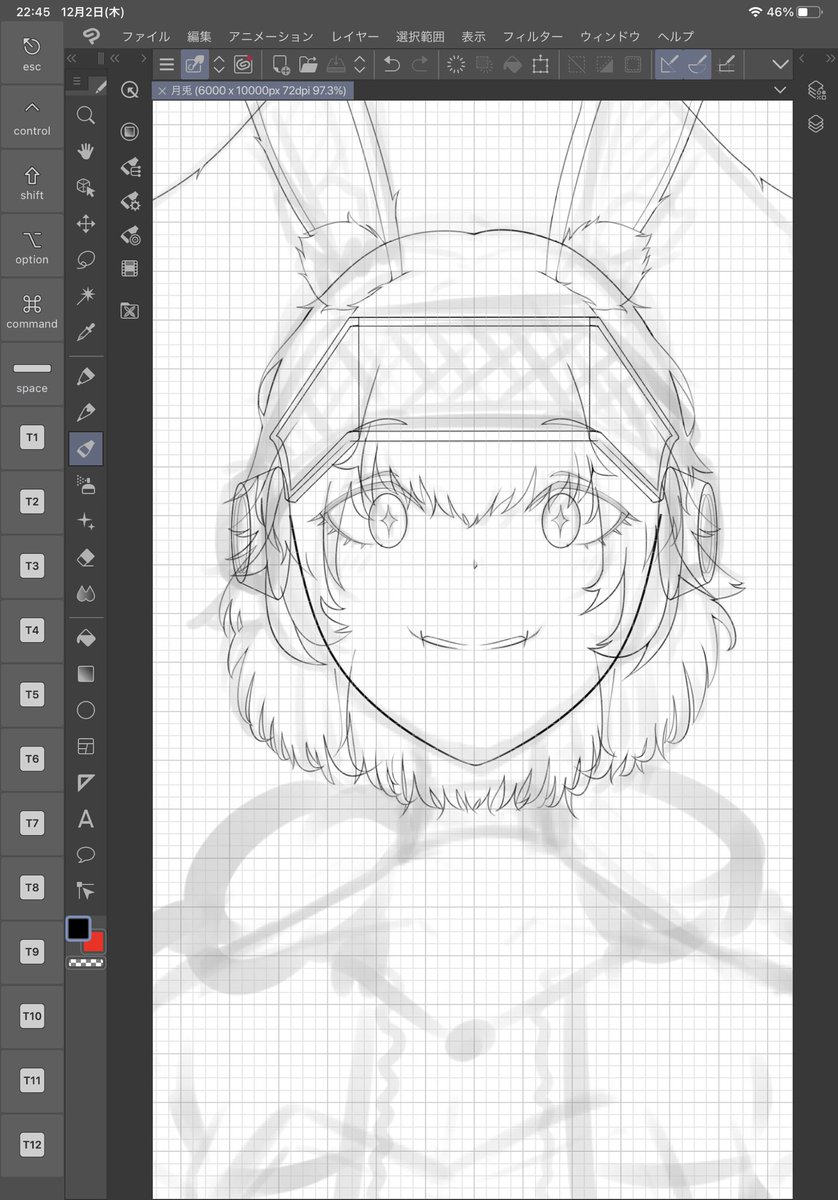Tap the space edge keyboard button

coord(32,375)
